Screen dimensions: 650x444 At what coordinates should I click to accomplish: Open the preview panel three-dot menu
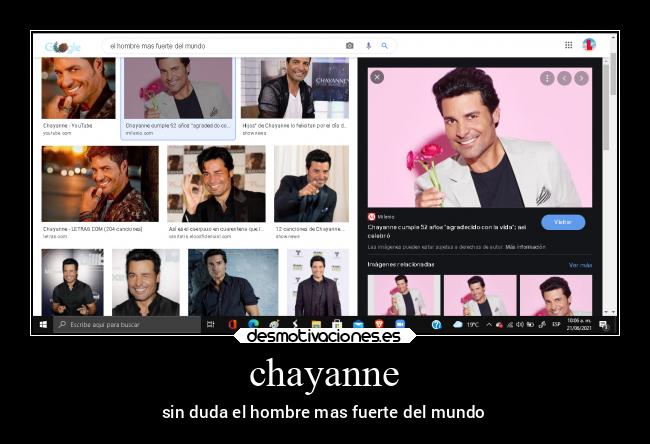[x=547, y=78]
